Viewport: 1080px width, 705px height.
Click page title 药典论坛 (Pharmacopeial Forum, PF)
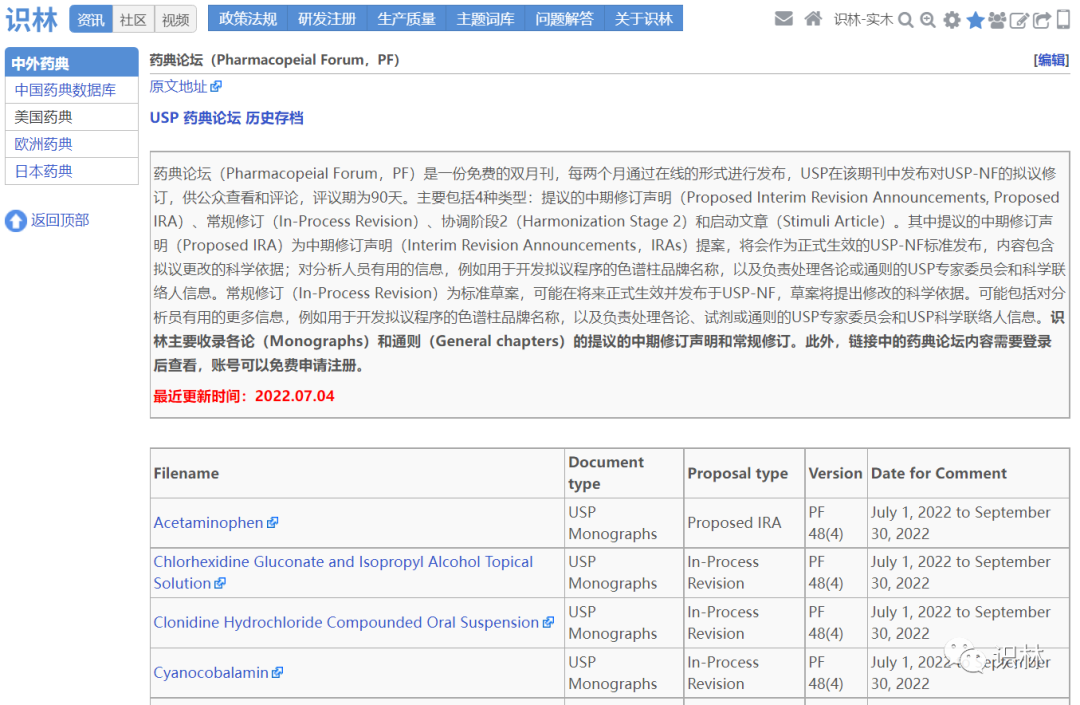pyautogui.click(x=274, y=60)
